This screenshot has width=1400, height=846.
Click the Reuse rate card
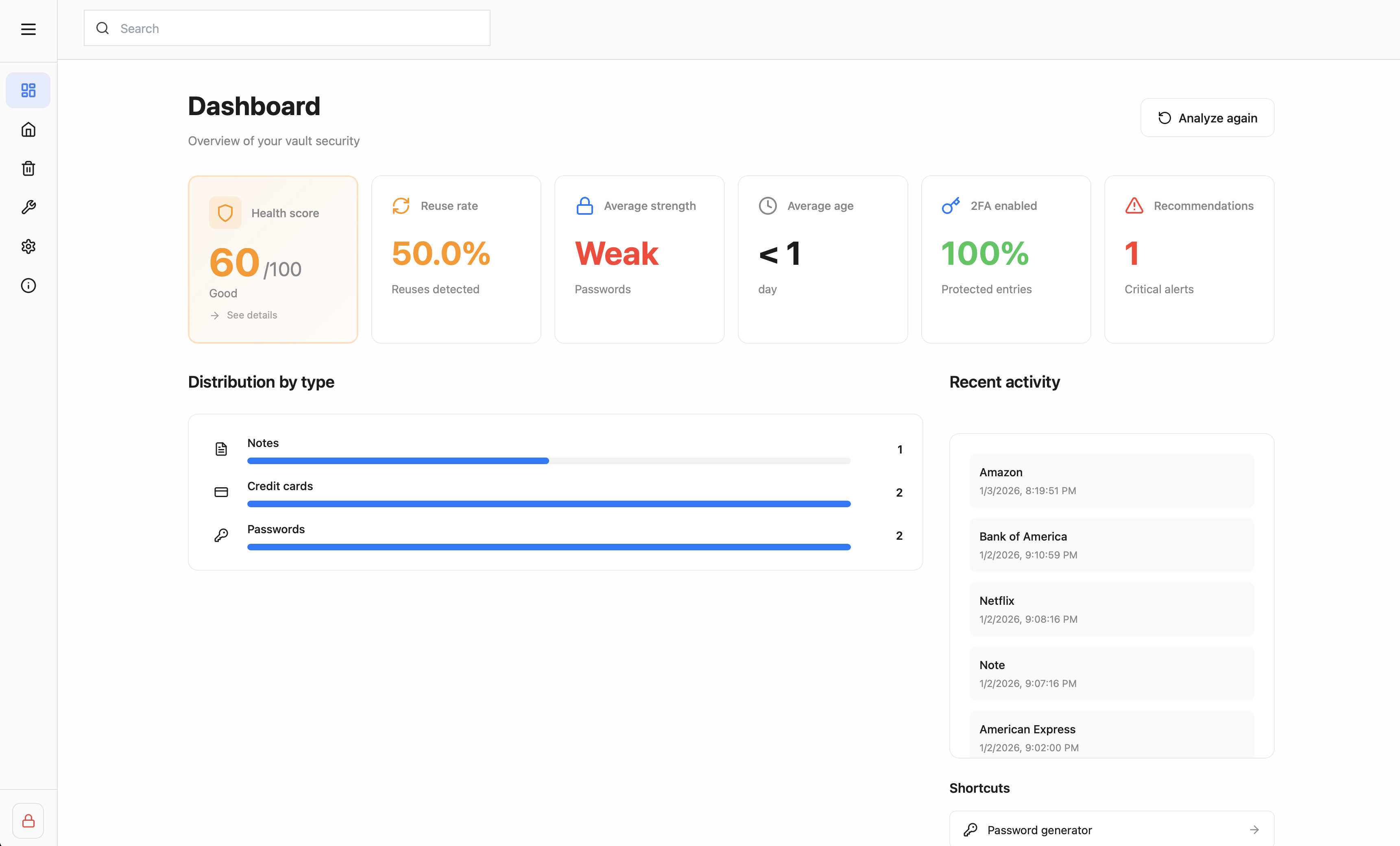pos(456,259)
